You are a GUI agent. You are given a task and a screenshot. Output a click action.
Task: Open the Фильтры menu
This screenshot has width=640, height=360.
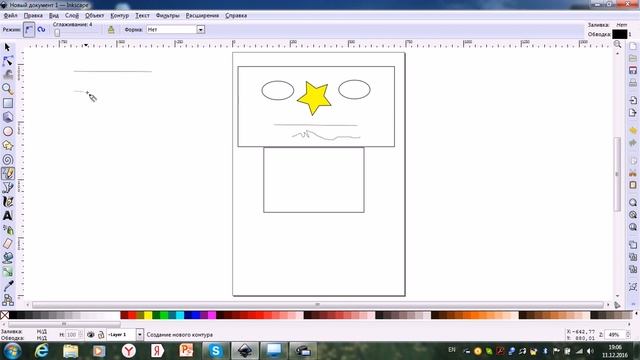click(167, 16)
